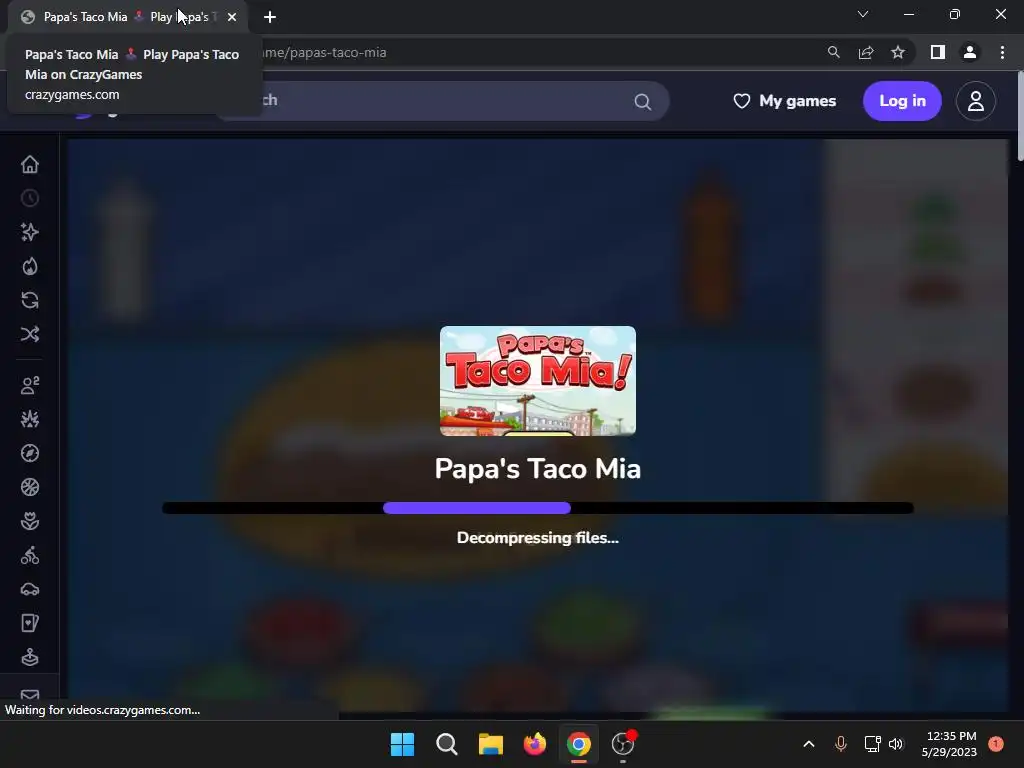Open OBS Studio from taskbar
Screen dimensions: 1024x768
(x=623, y=744)
